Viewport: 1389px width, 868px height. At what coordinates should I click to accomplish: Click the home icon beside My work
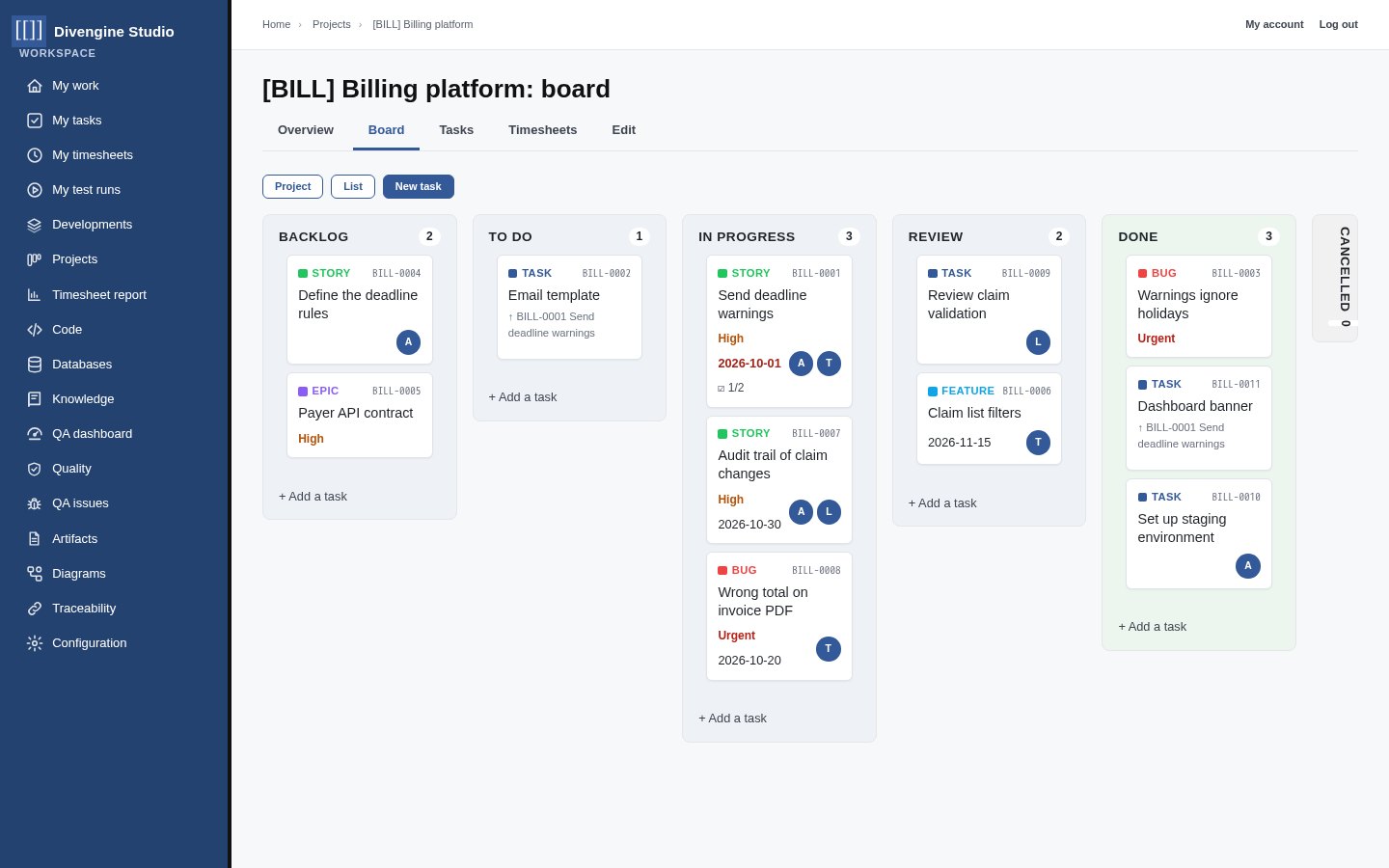click(x=35, y=86)
